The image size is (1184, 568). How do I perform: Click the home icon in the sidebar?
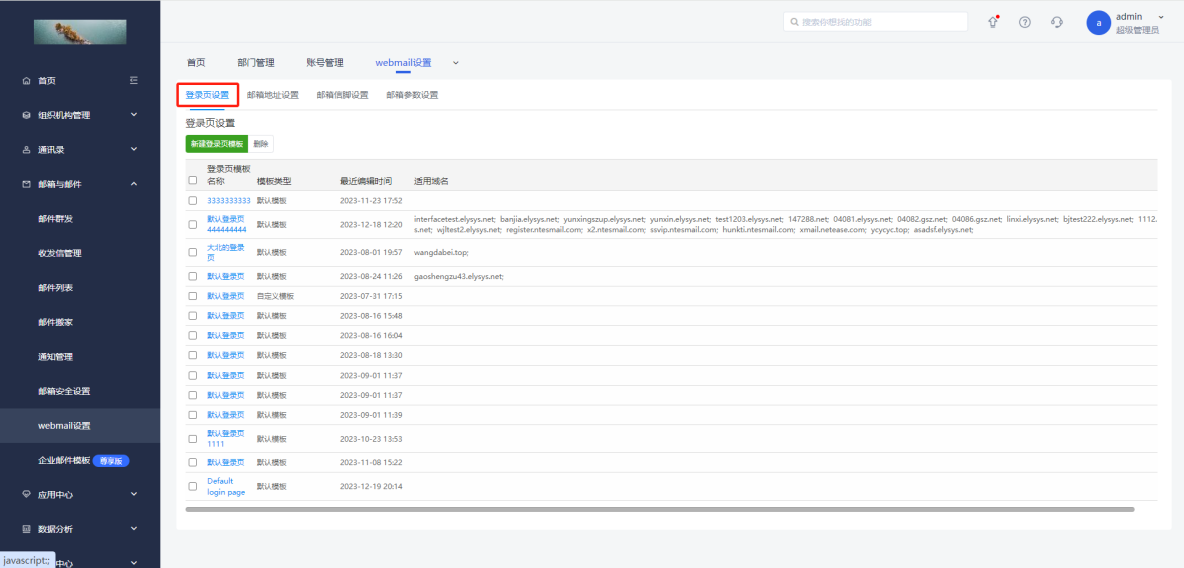click(27, 81)
